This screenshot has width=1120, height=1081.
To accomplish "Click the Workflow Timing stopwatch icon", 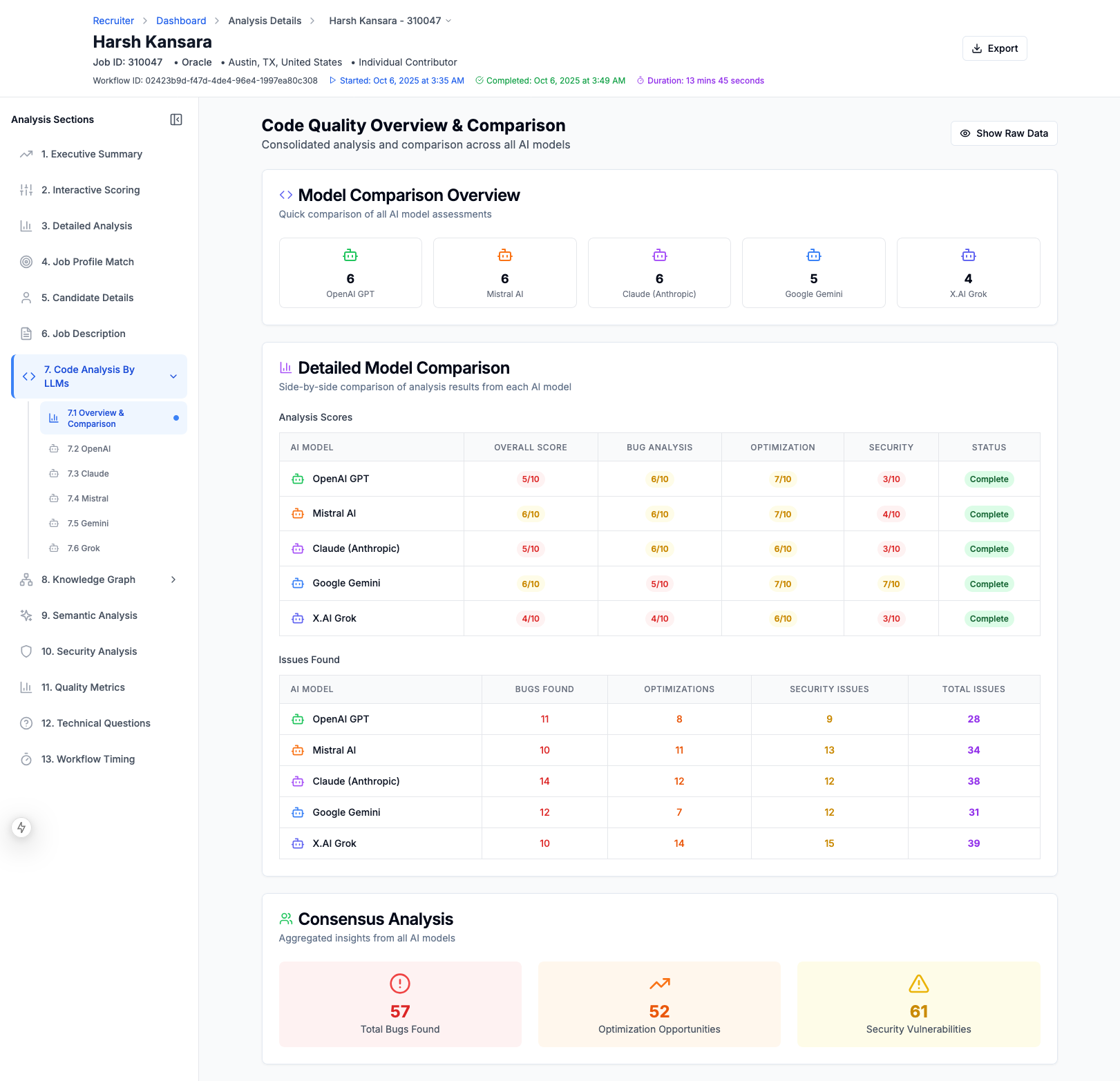I will [x=26, y=759].
